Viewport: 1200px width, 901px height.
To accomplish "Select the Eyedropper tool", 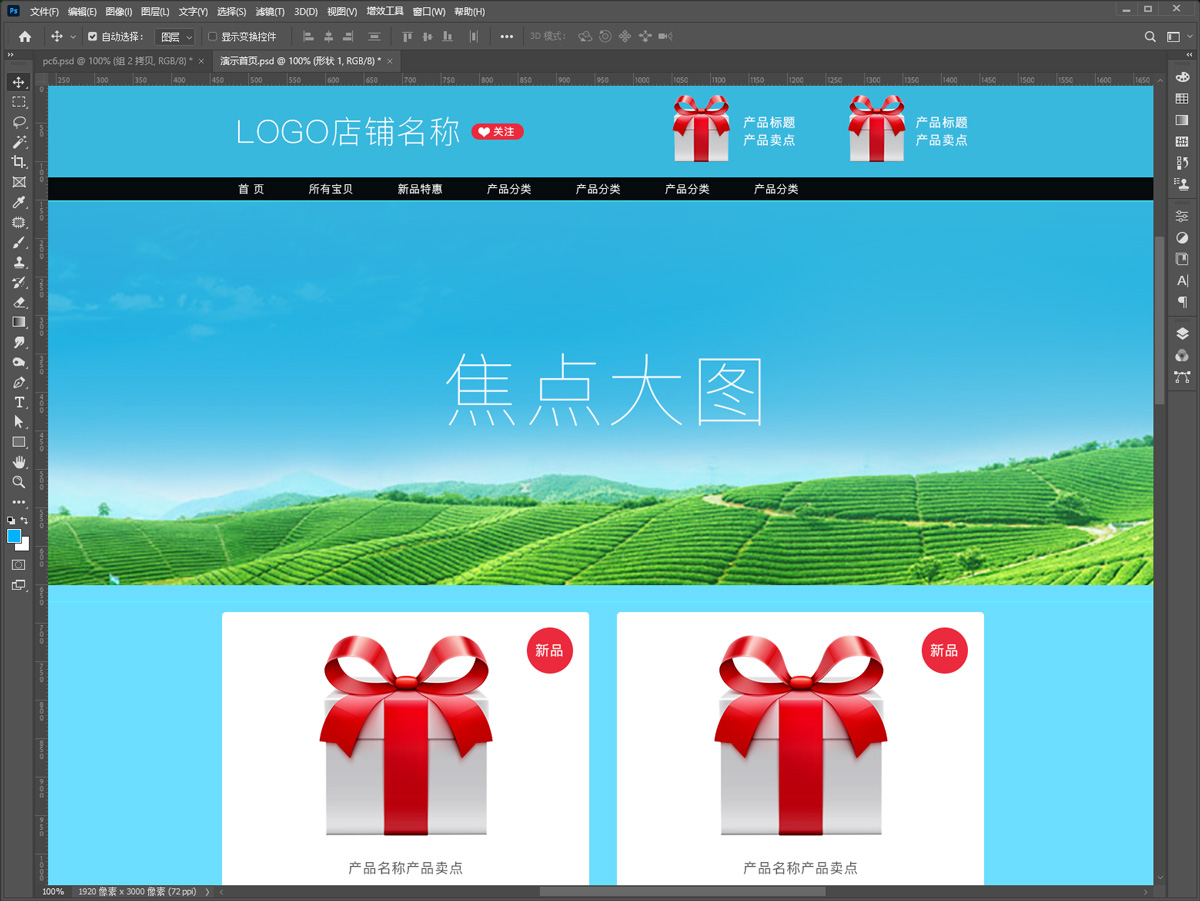I will [x=18, y=202].
